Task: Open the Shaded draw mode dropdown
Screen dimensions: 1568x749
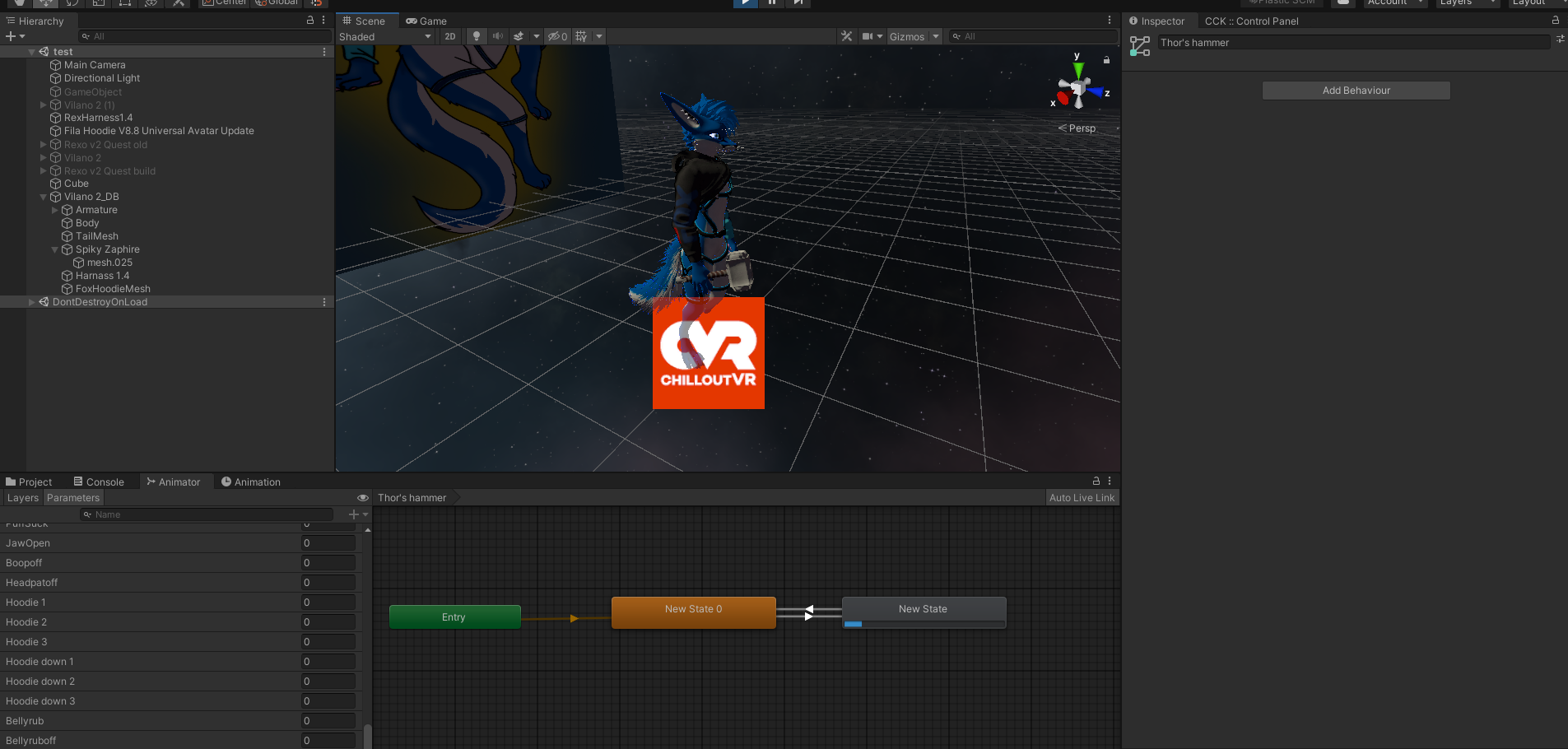Action: pos(385,36)
